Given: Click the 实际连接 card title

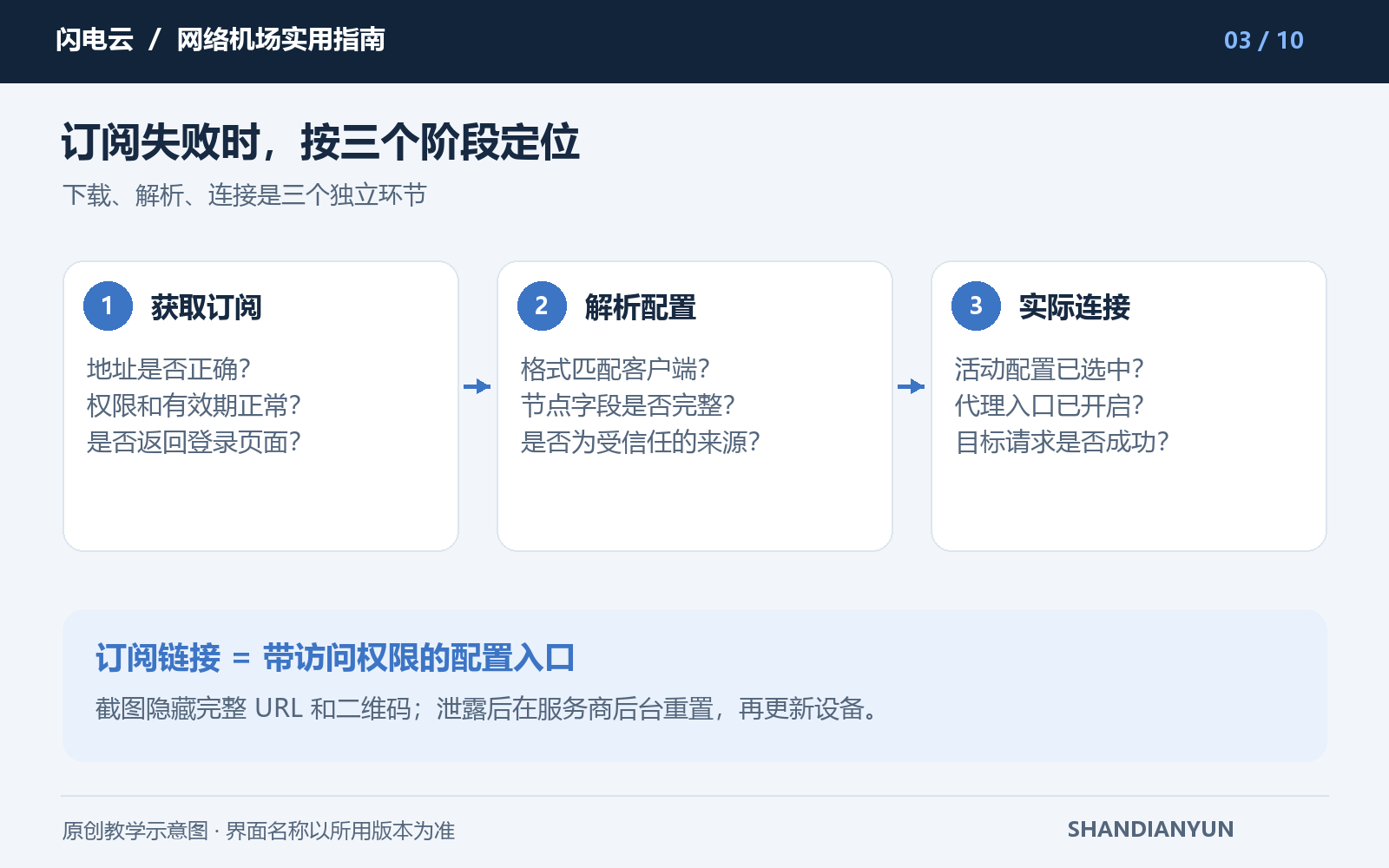Looking at the screenshot, I should click(x=1074, y=307).
